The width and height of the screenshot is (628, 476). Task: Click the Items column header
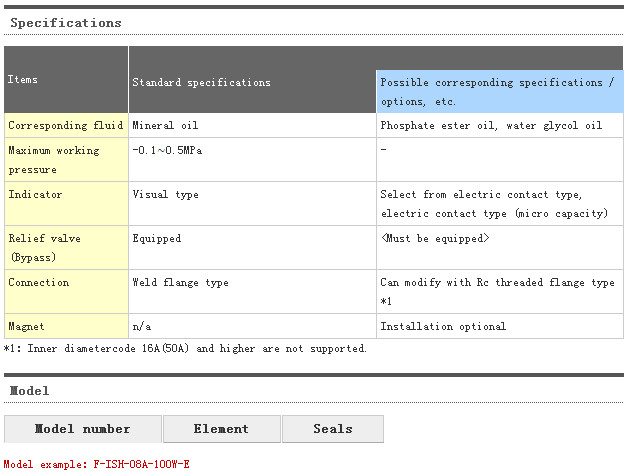23,78
